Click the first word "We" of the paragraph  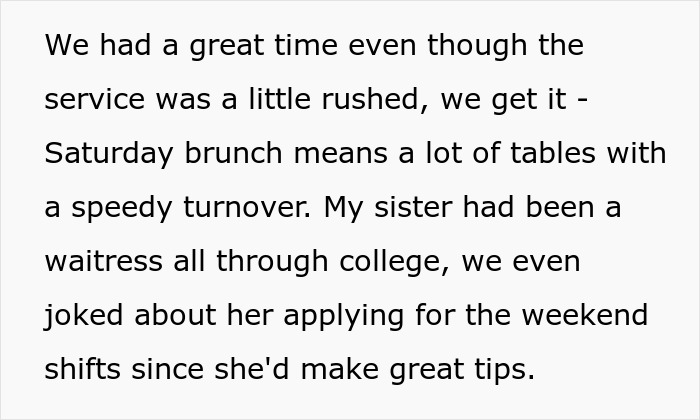point(67,46)
